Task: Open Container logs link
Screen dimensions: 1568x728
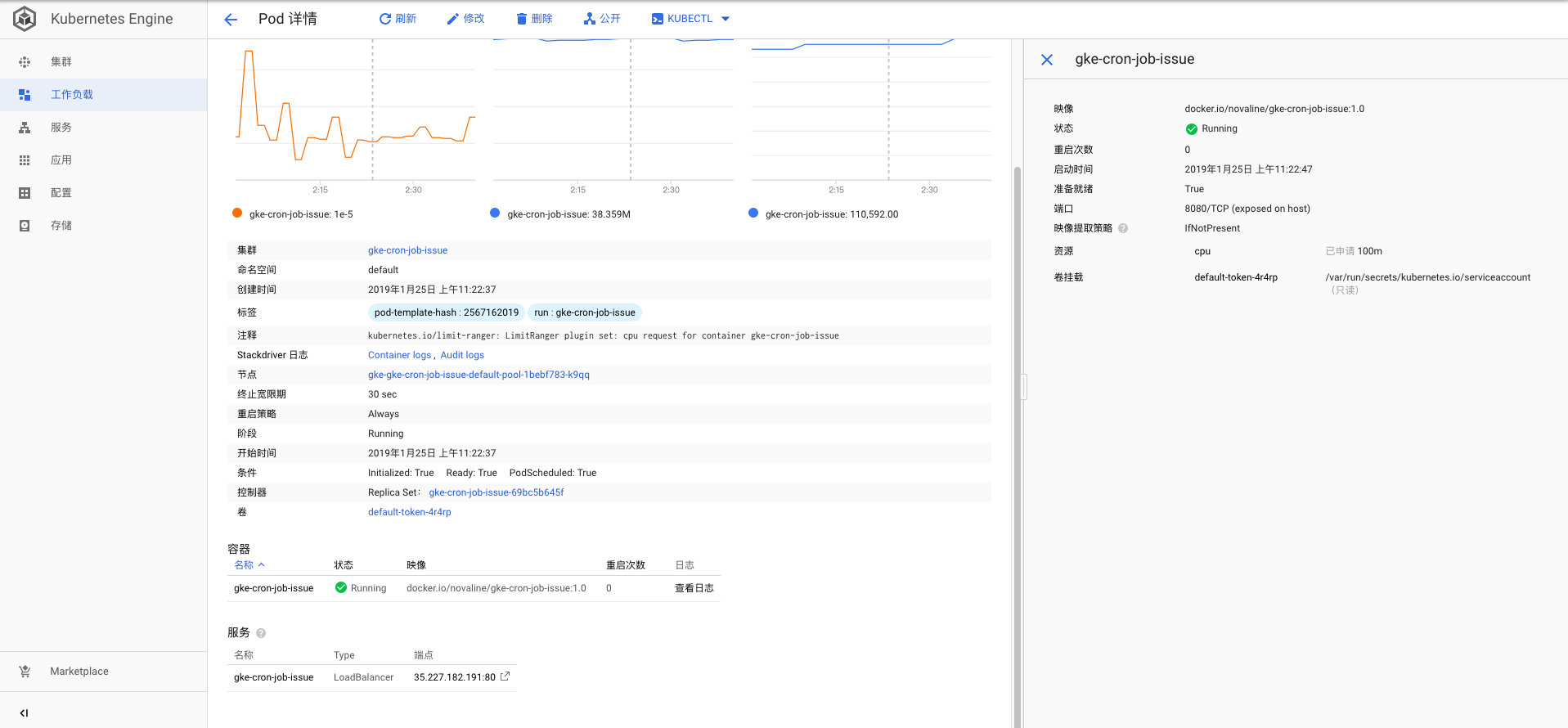Action: (x=399, y=355)
